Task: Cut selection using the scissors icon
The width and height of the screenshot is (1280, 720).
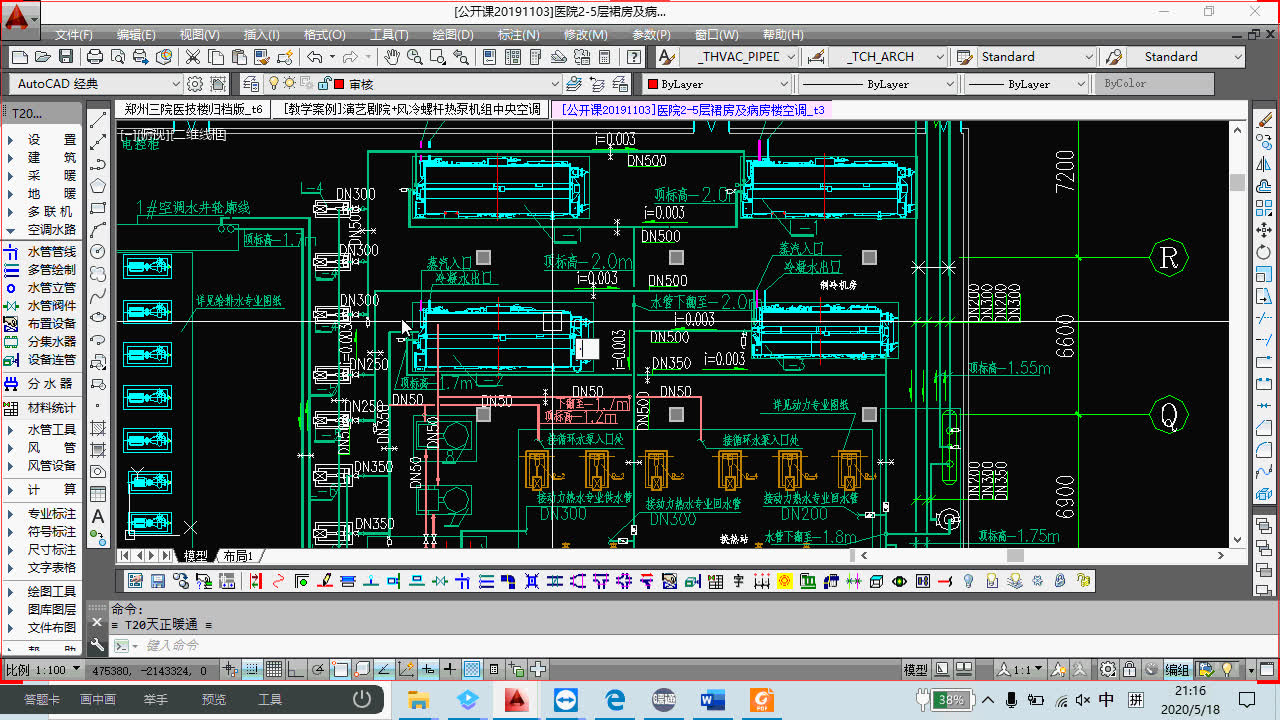Action: coord(192,57)
